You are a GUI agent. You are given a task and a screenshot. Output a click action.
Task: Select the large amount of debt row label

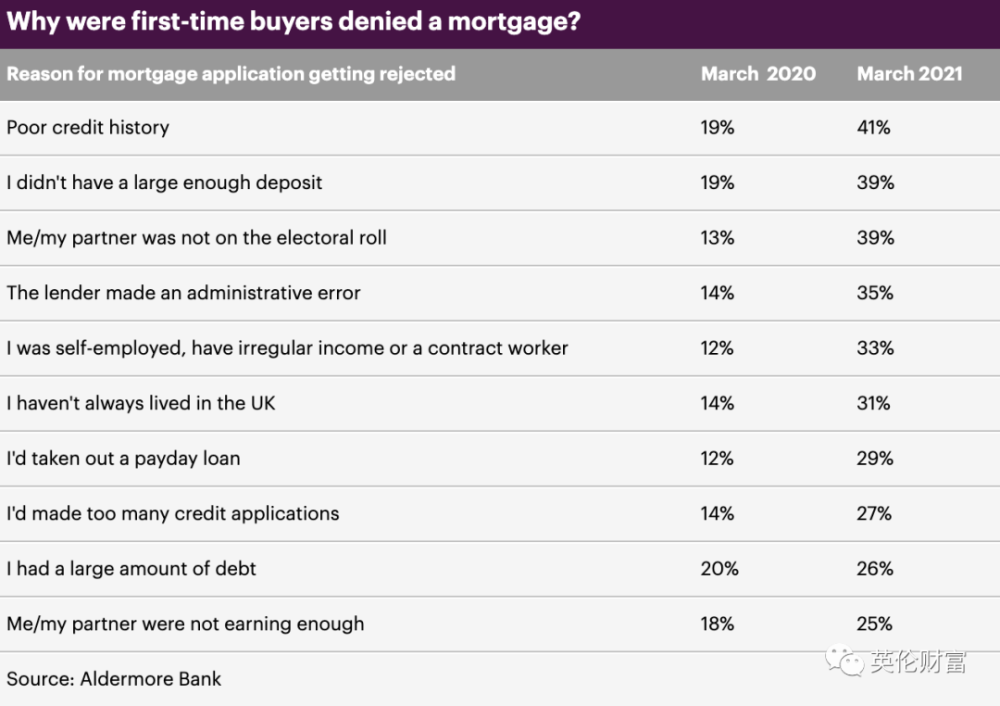tap(131, 568)
